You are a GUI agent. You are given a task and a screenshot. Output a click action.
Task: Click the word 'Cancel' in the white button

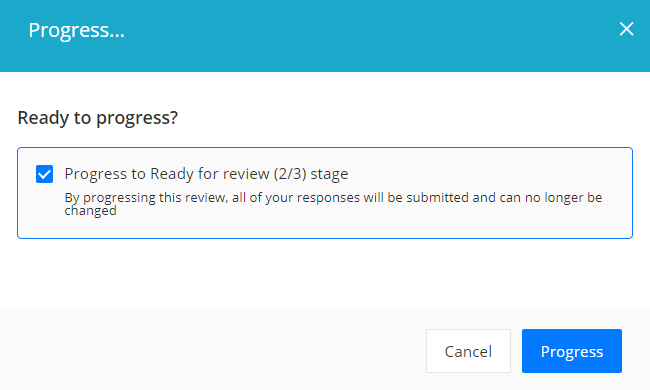coord(468,351)
